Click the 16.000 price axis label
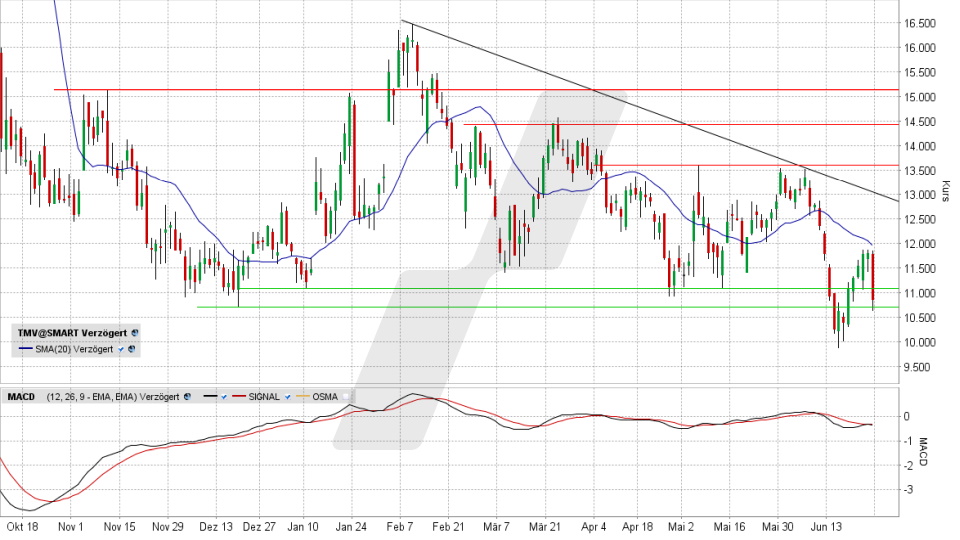This screenshot has height=540, width=960. click(x=920, y=48)
